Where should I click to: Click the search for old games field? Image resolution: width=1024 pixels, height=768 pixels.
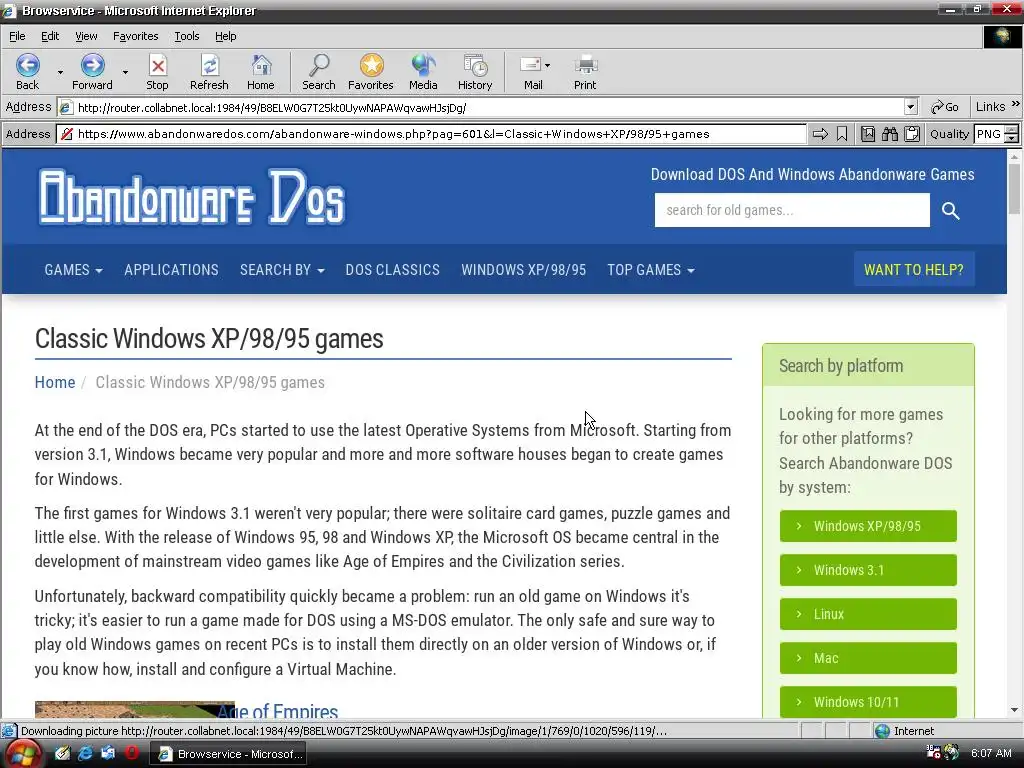point(792,210)
